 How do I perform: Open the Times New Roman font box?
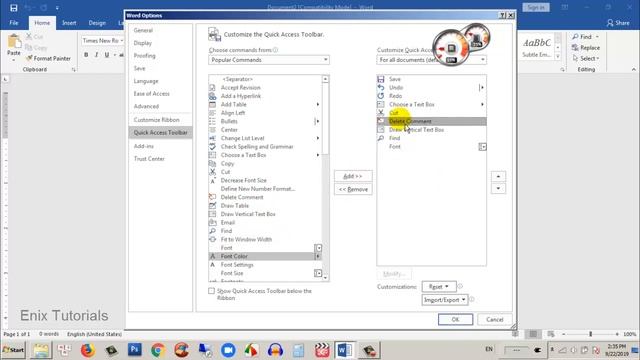102,41
